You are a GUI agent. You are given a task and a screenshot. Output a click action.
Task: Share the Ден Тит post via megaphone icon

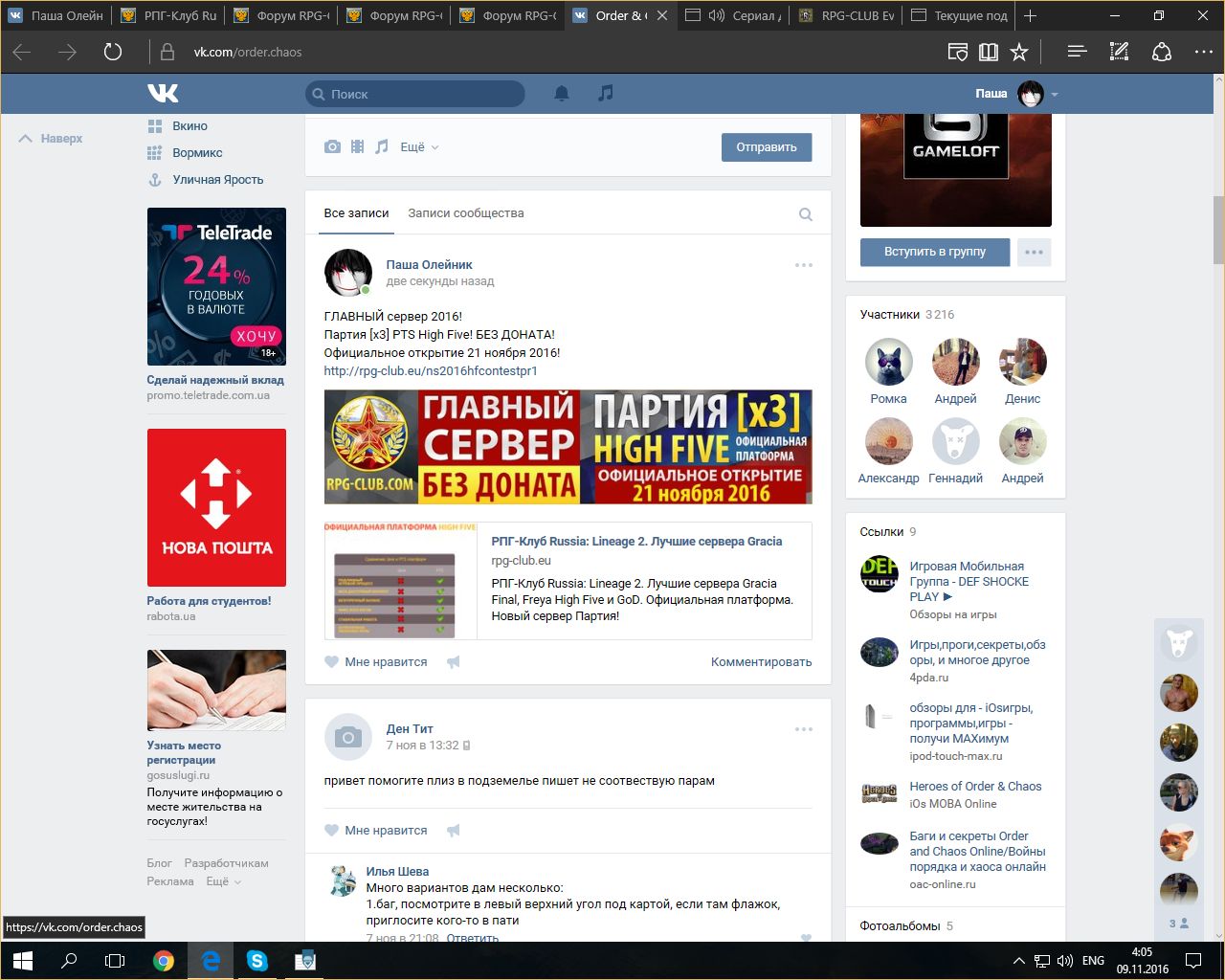click(454, 830)
